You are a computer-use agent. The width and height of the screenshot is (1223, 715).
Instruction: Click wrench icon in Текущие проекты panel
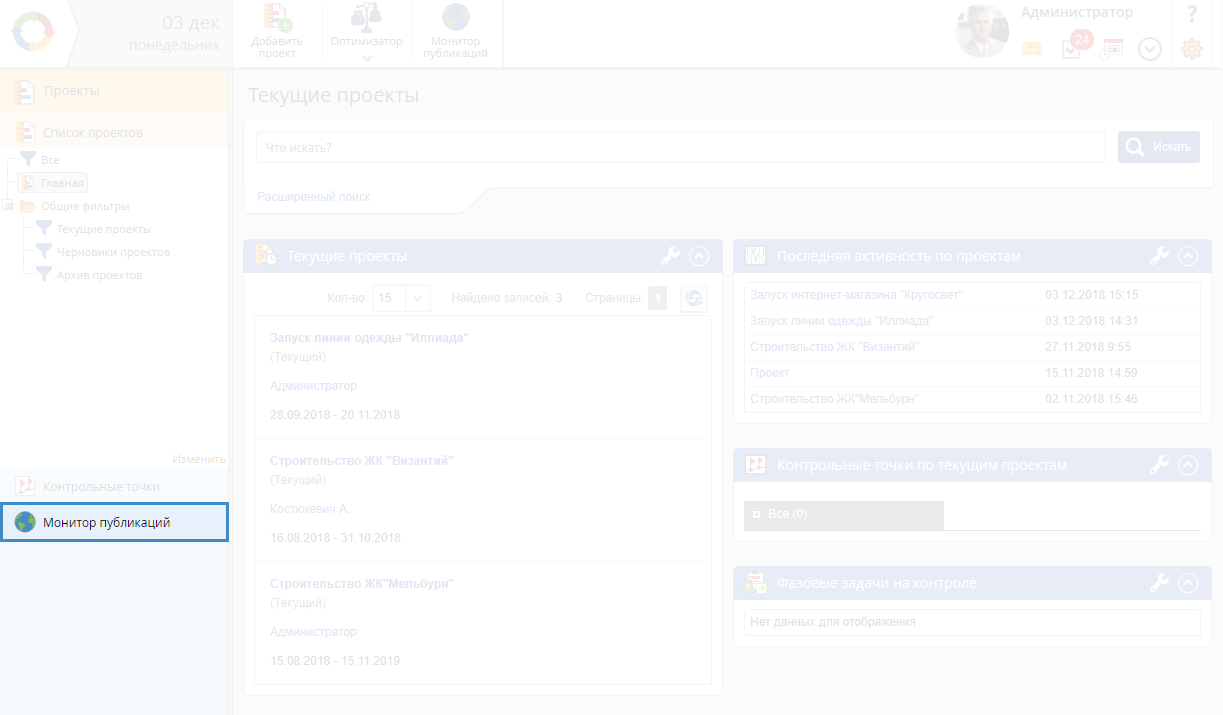coord(670,256)
